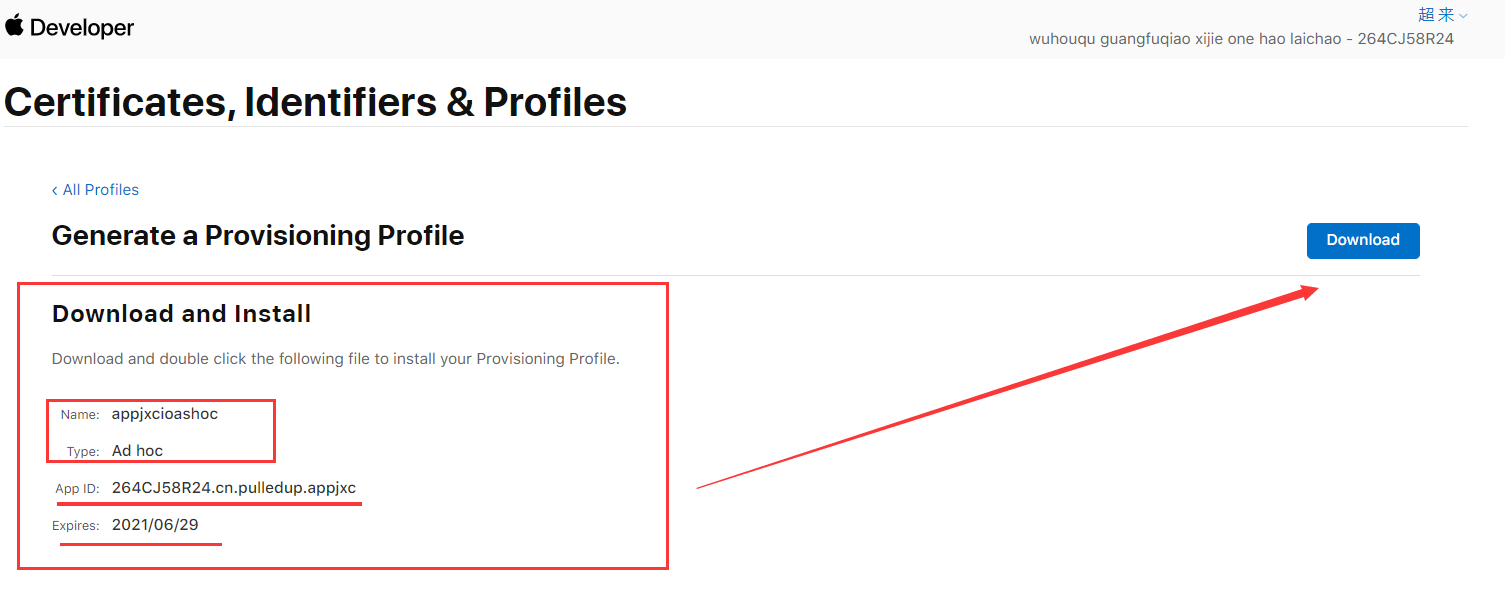Screen dimensions: 1505x595
Task: Go back to All Profiles
Action: (x=100, y=190)
